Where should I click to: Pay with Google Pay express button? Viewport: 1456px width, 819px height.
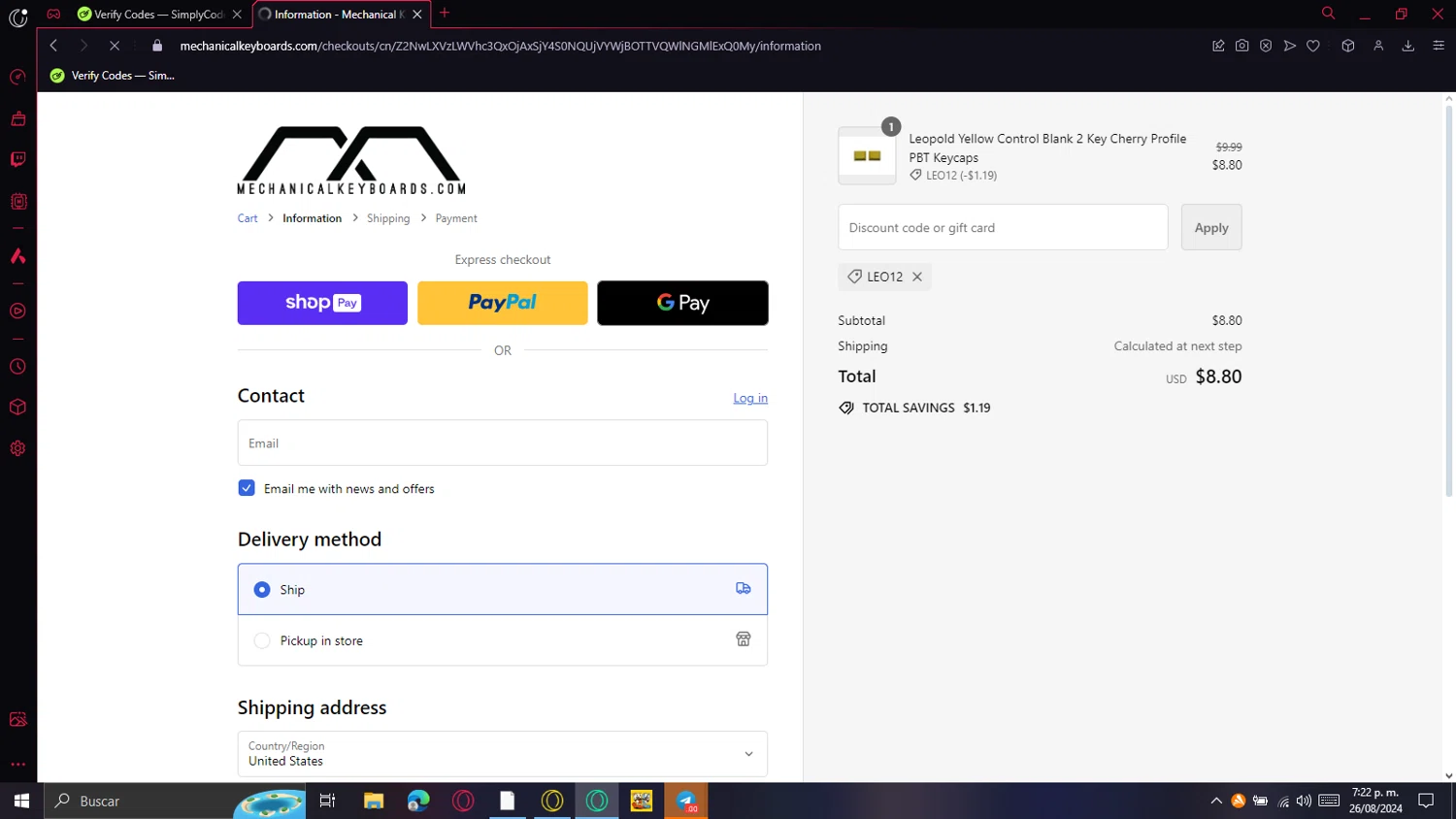click(x=683, y=303)
